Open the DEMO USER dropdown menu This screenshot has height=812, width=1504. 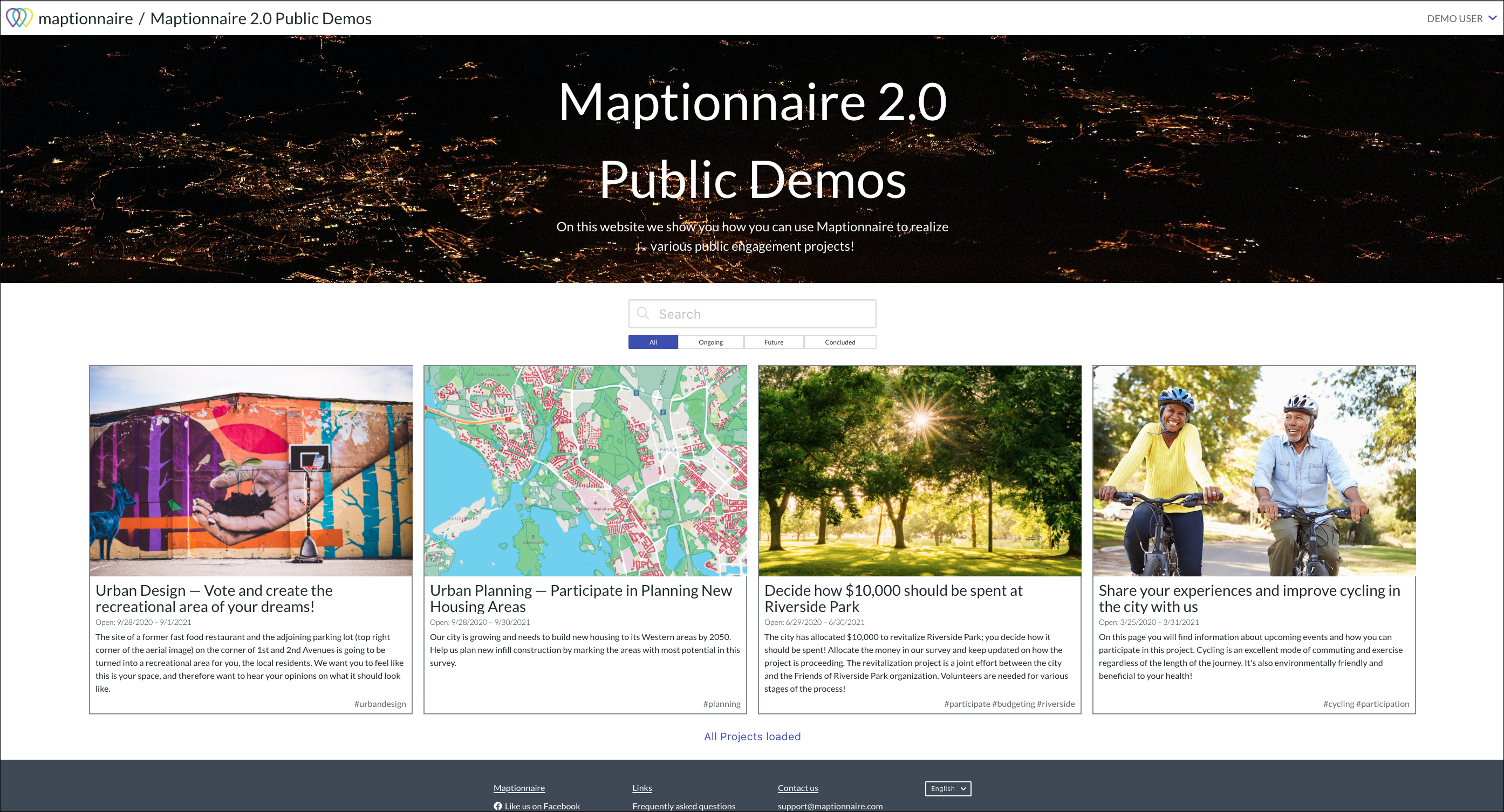1461,18
